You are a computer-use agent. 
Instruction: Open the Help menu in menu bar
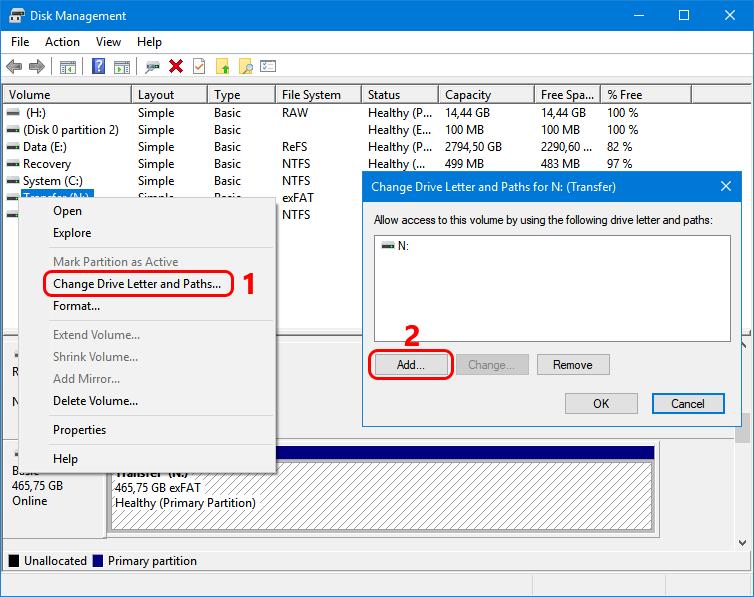click(149, 42)
